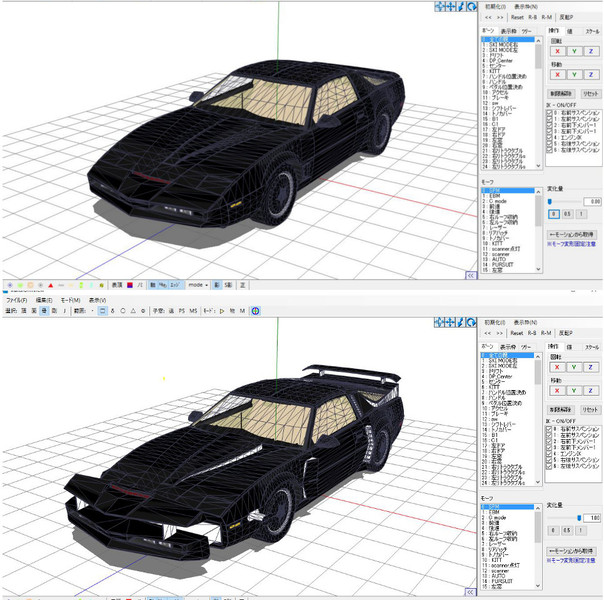Click the round multicolored icon ending the edit toolbar

(254, 311)
